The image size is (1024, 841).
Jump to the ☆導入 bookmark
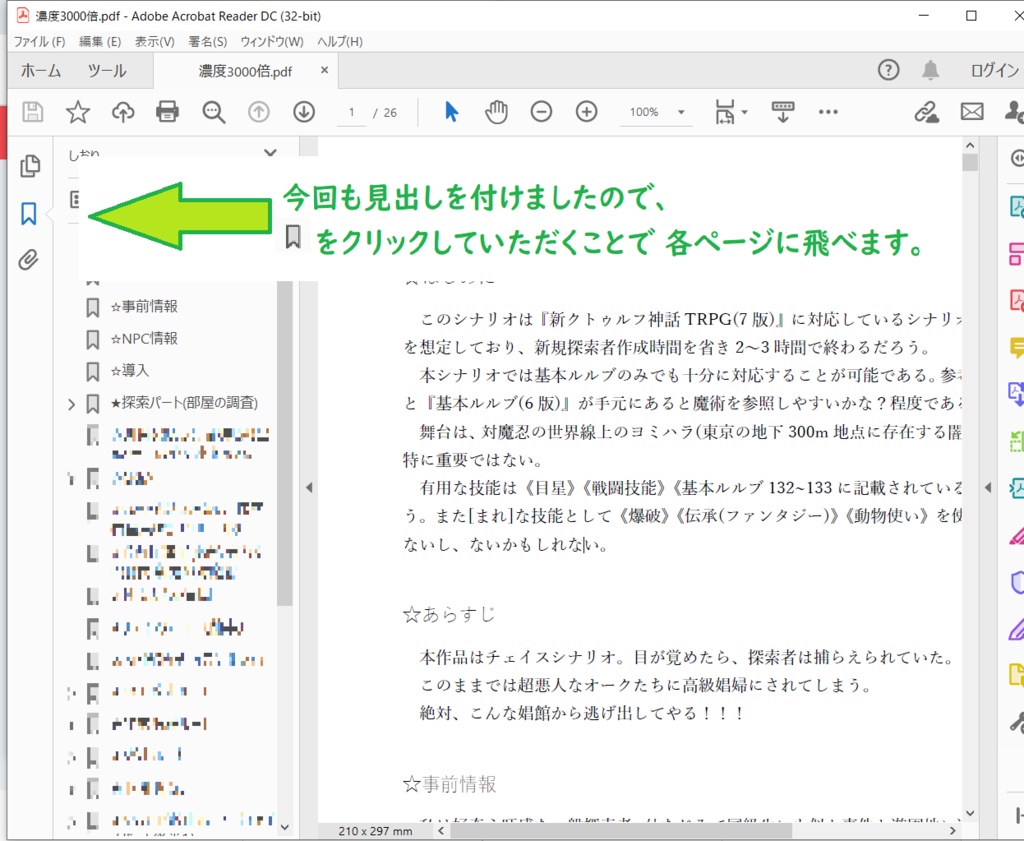129,371
